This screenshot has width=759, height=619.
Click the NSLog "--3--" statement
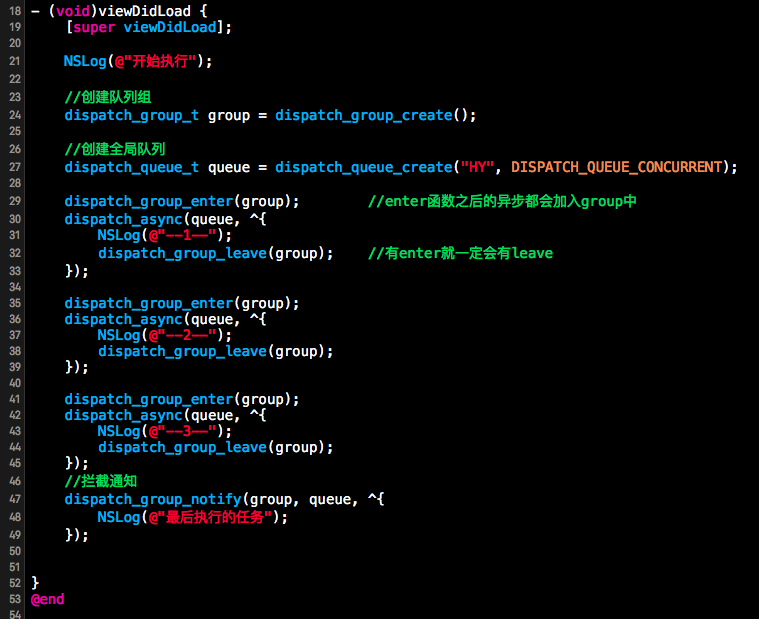pyautogui.click(x=165, y=431)
